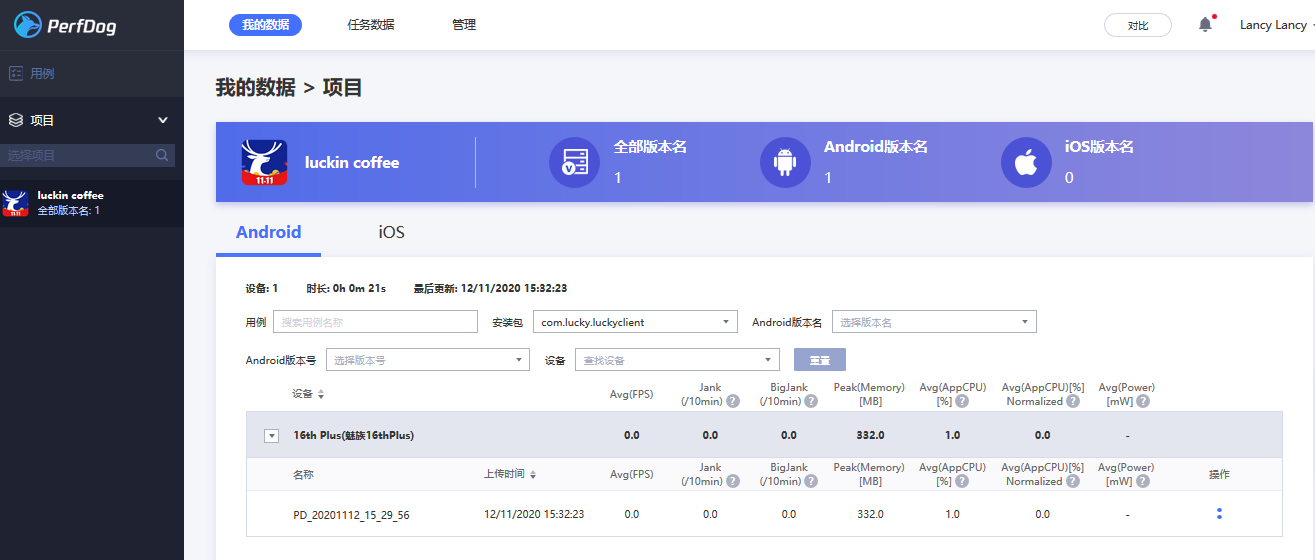Open the 设备 search dropdown

677,360
